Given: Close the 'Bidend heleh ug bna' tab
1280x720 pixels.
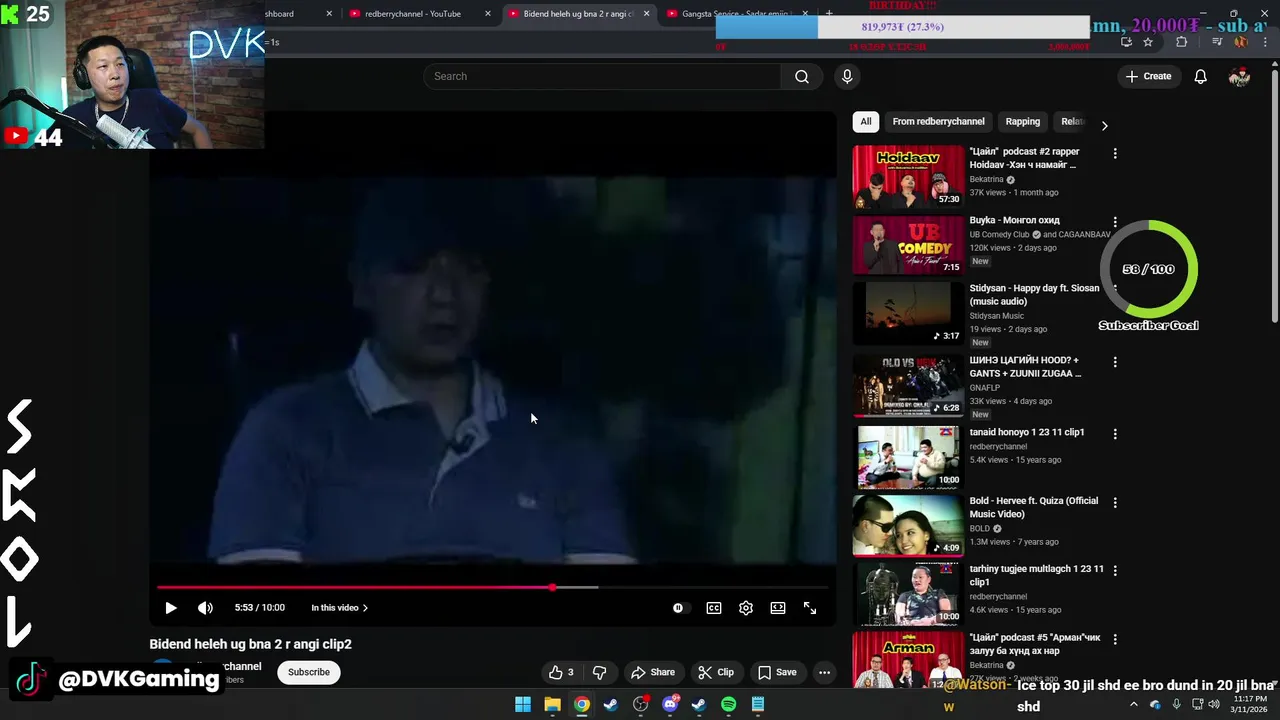Looking at the screenshot, I should pyautogui.click(x=647, y=14).
